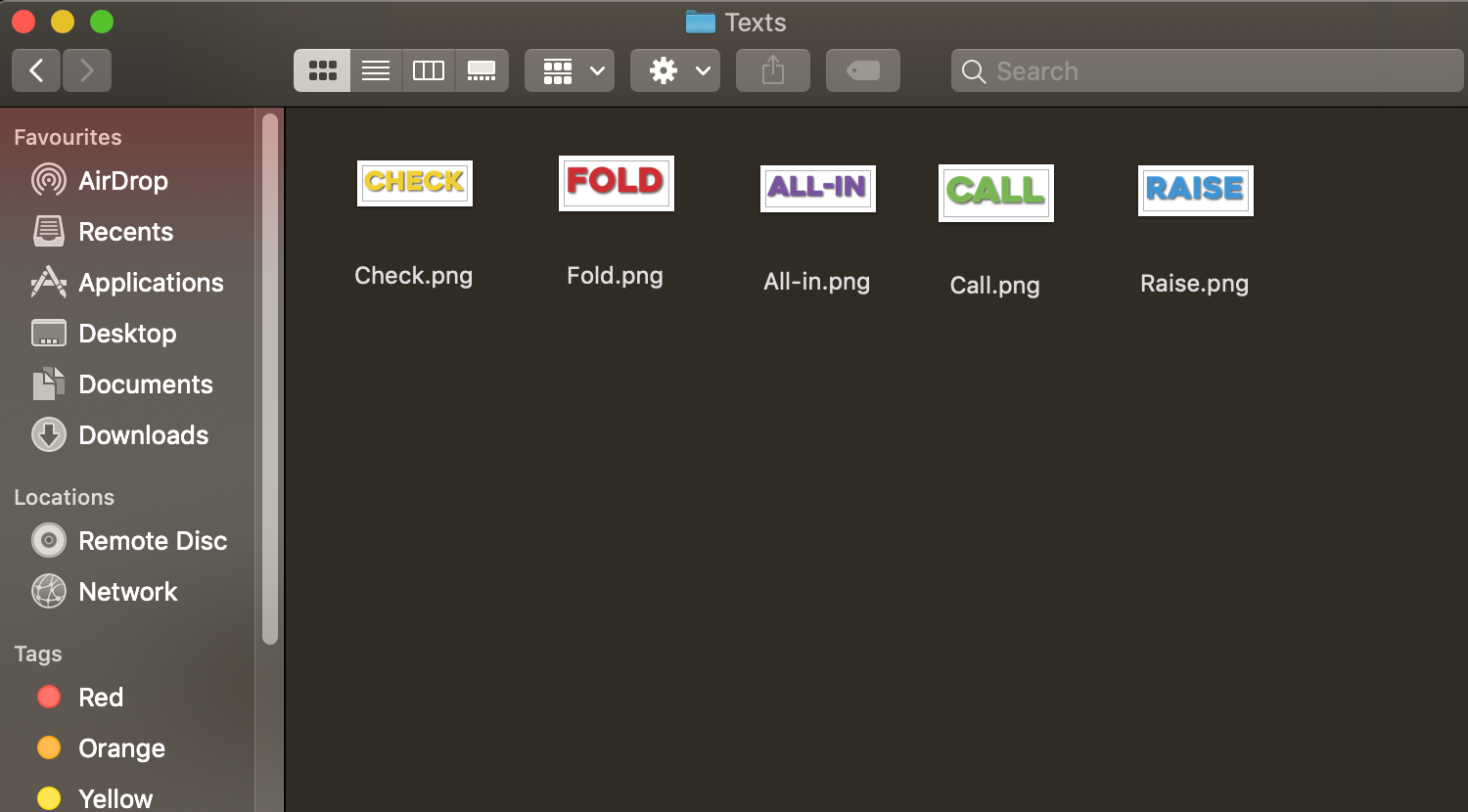Go to the Downloads folder
Viewport: 1468px width, 812px height.
[x=143, y=435]
